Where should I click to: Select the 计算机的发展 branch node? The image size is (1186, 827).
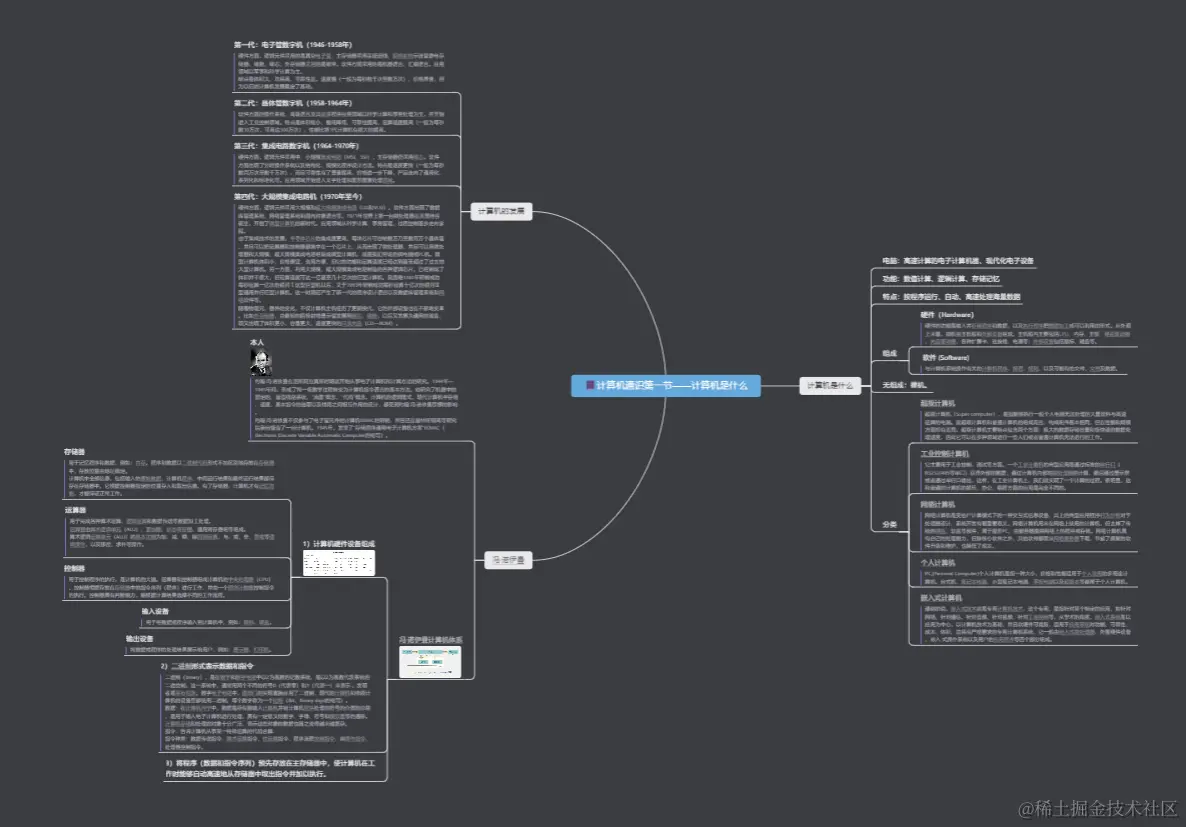(501, 211)
